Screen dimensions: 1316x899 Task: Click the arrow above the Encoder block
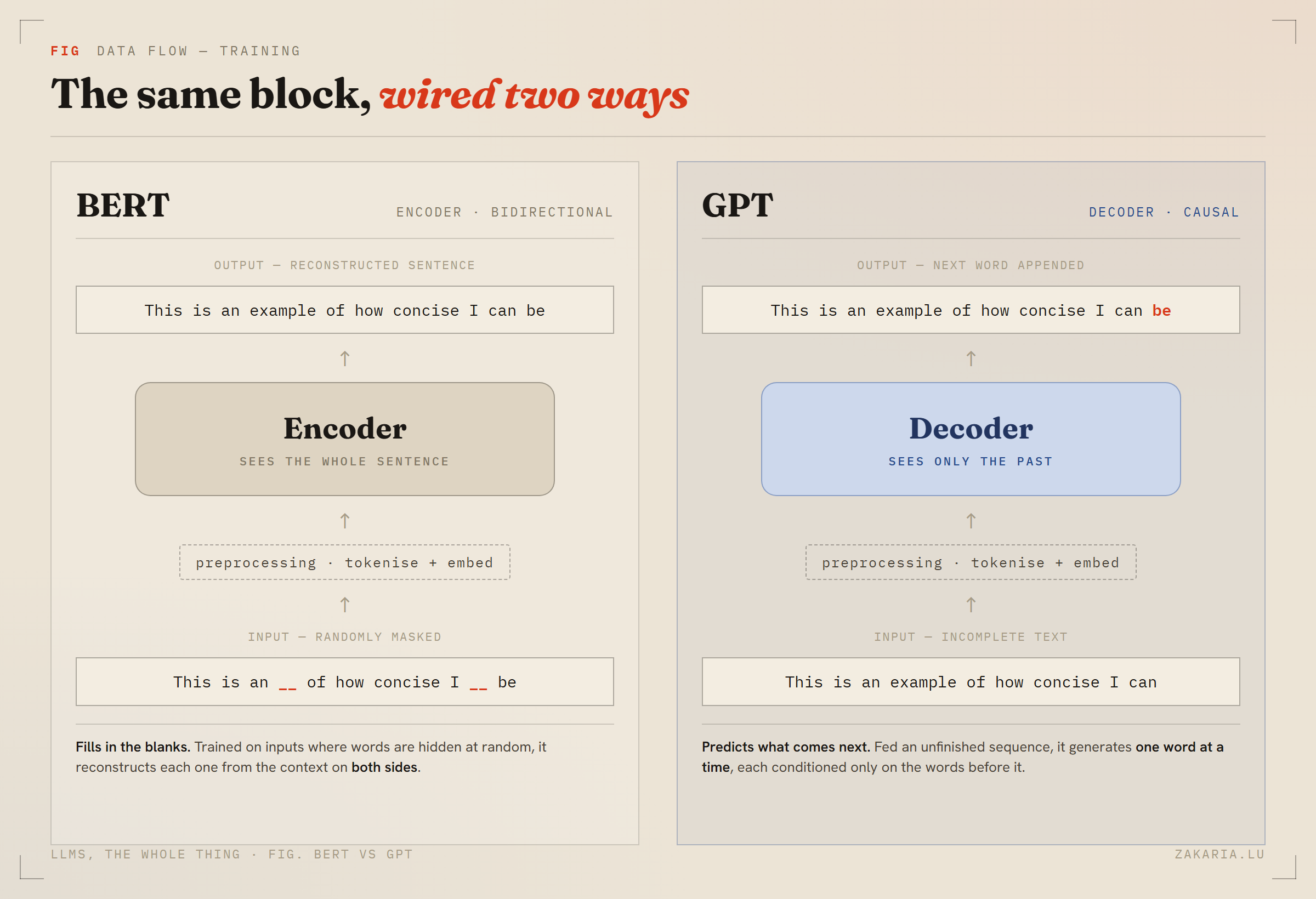tap(345, 359)
